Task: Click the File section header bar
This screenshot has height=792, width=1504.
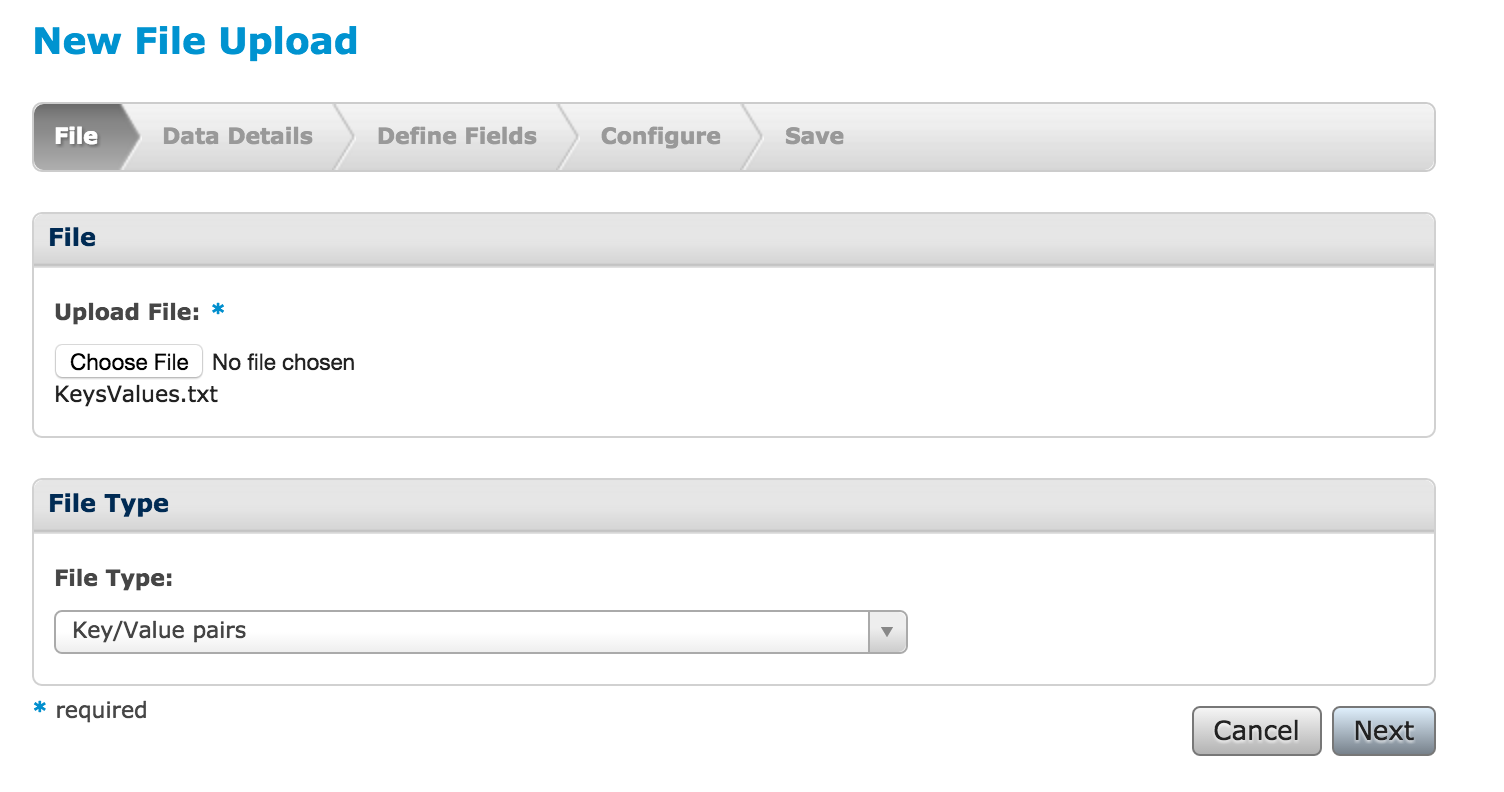Action: point(734,239)
